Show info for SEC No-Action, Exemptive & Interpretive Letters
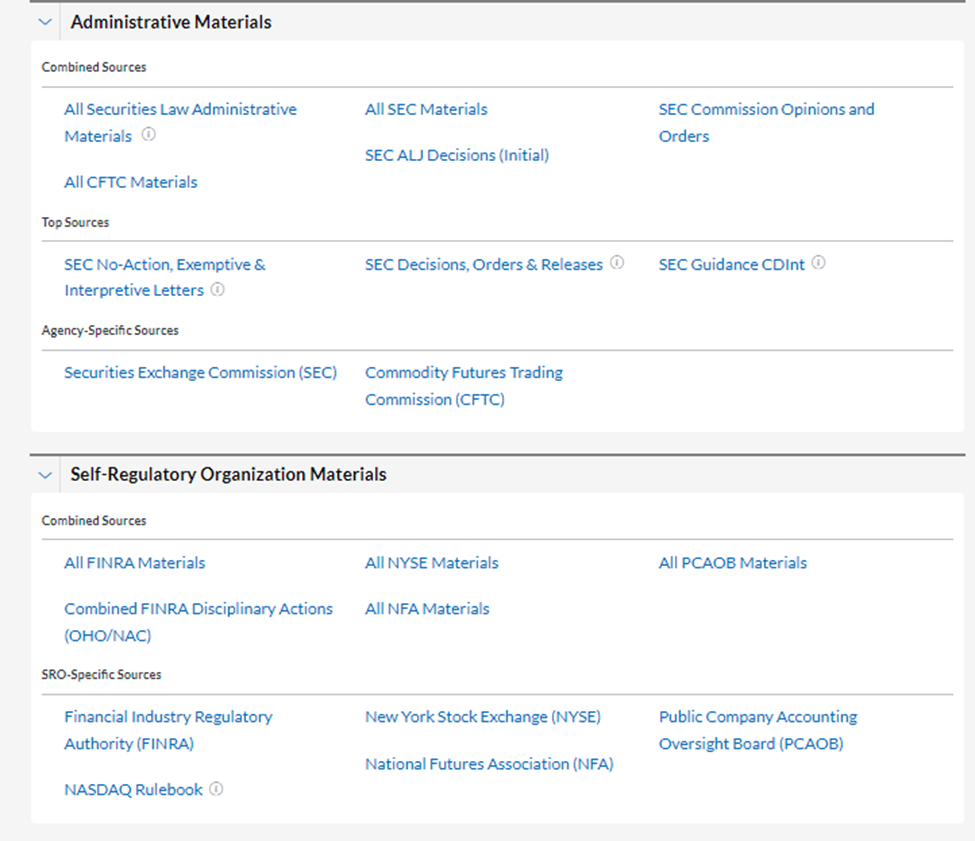Screen dimensions: 975x841 [x=218, y=290]
